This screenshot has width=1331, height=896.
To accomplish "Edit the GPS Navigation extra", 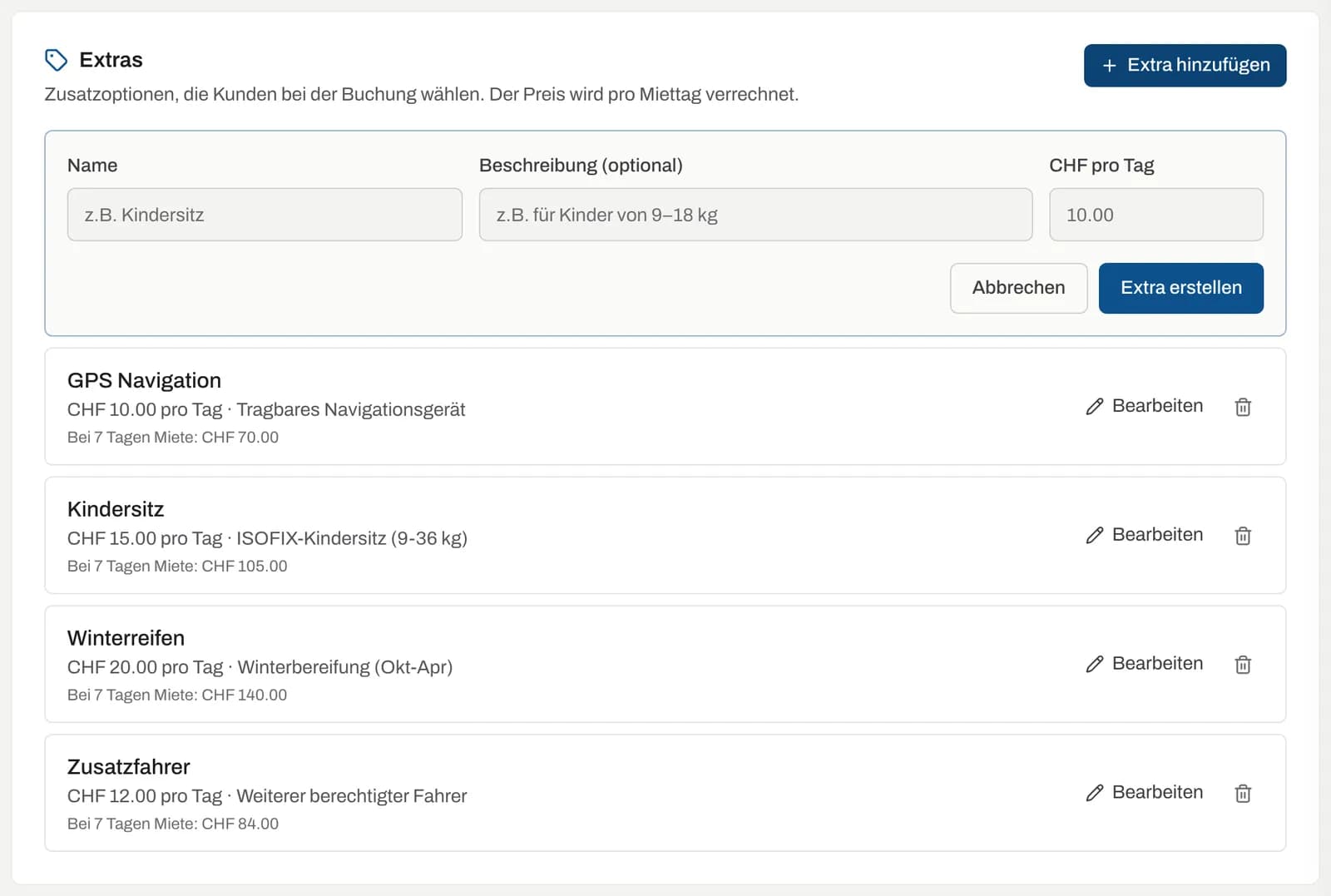I will click(1145, 406).
